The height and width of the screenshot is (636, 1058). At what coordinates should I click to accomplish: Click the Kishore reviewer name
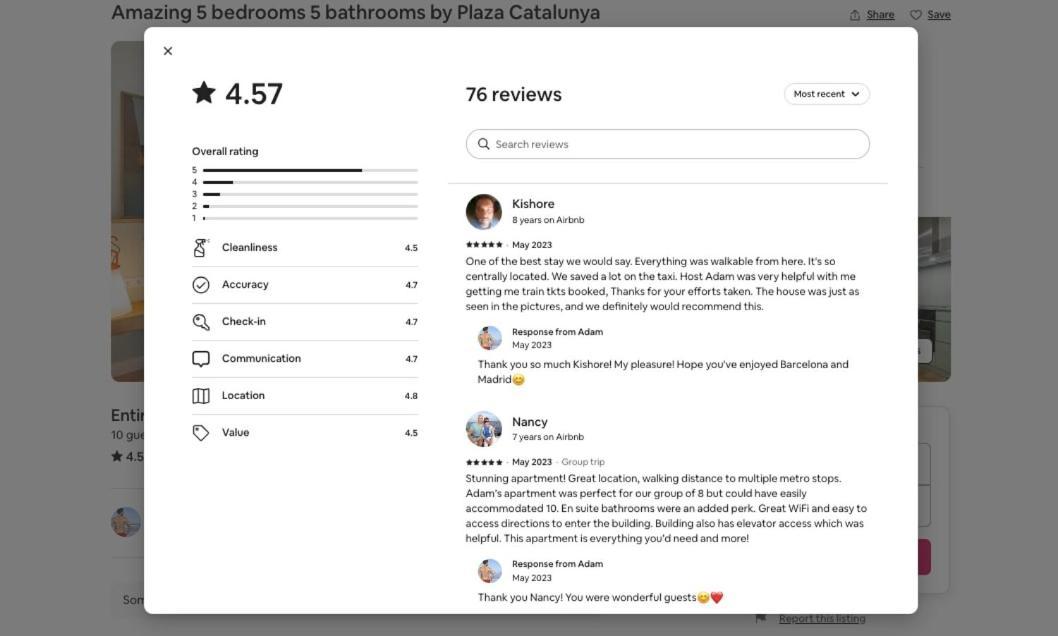pos(533,204)
